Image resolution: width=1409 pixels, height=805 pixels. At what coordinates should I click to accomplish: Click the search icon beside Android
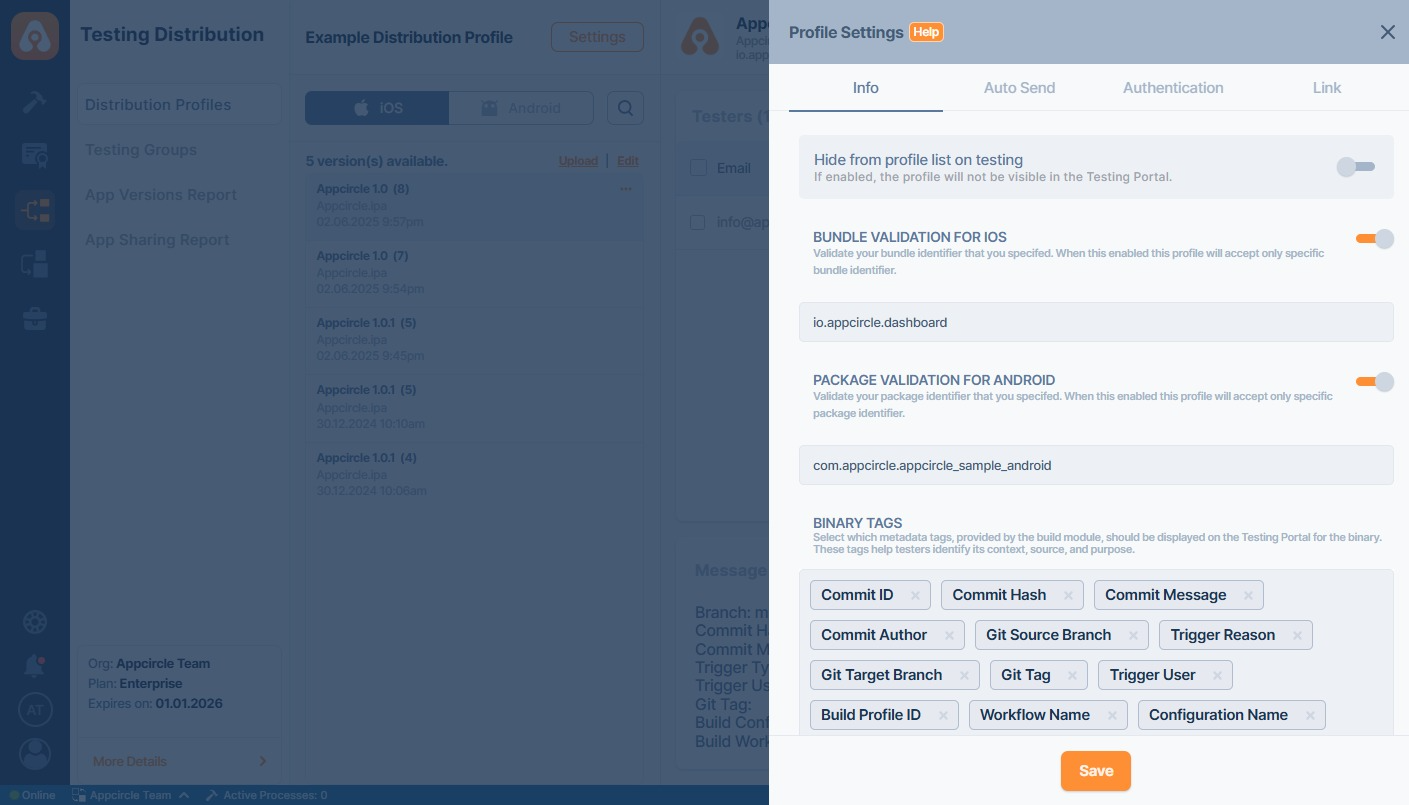point(625,108)
